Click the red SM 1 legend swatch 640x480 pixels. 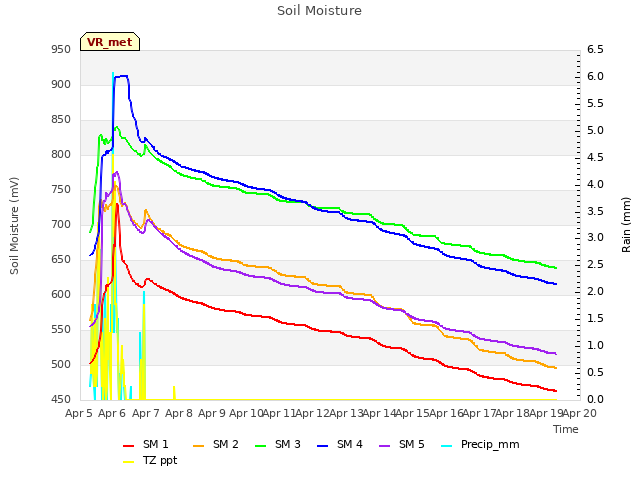point(129,446)
